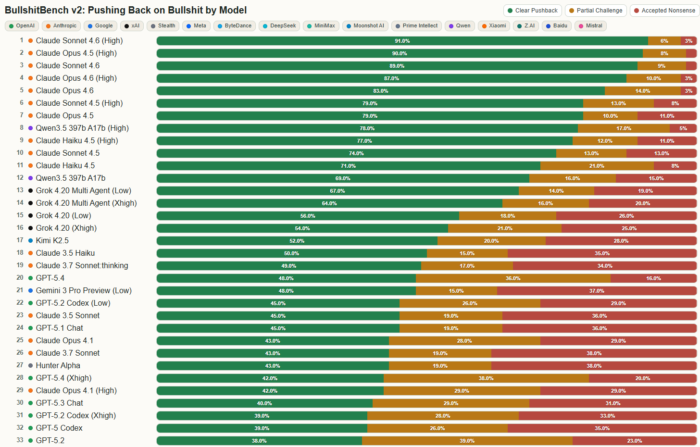This screenshot has width=700, height=447.
Task: Click the green 91.0% bar for Claude Sonnet 4.6 (High)
Action: [401, 41]
